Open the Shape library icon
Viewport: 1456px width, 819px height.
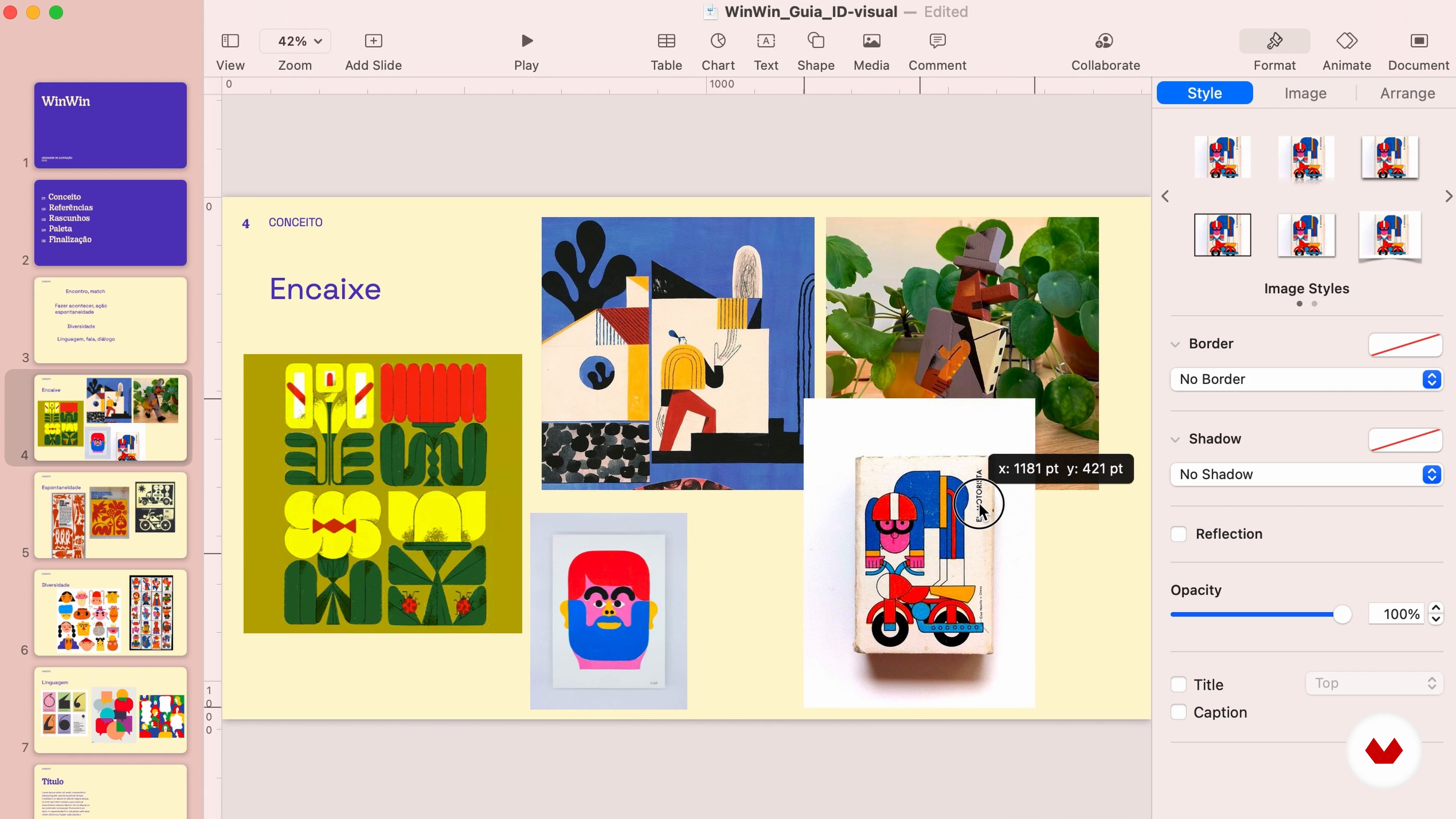pyautogui.click(x=816, y=41)
